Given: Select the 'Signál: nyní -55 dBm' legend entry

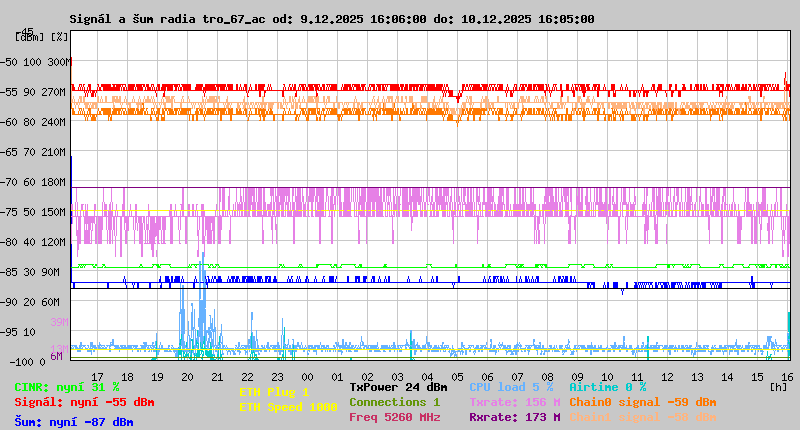Looking at the screenshot, I should click(84, 402).
